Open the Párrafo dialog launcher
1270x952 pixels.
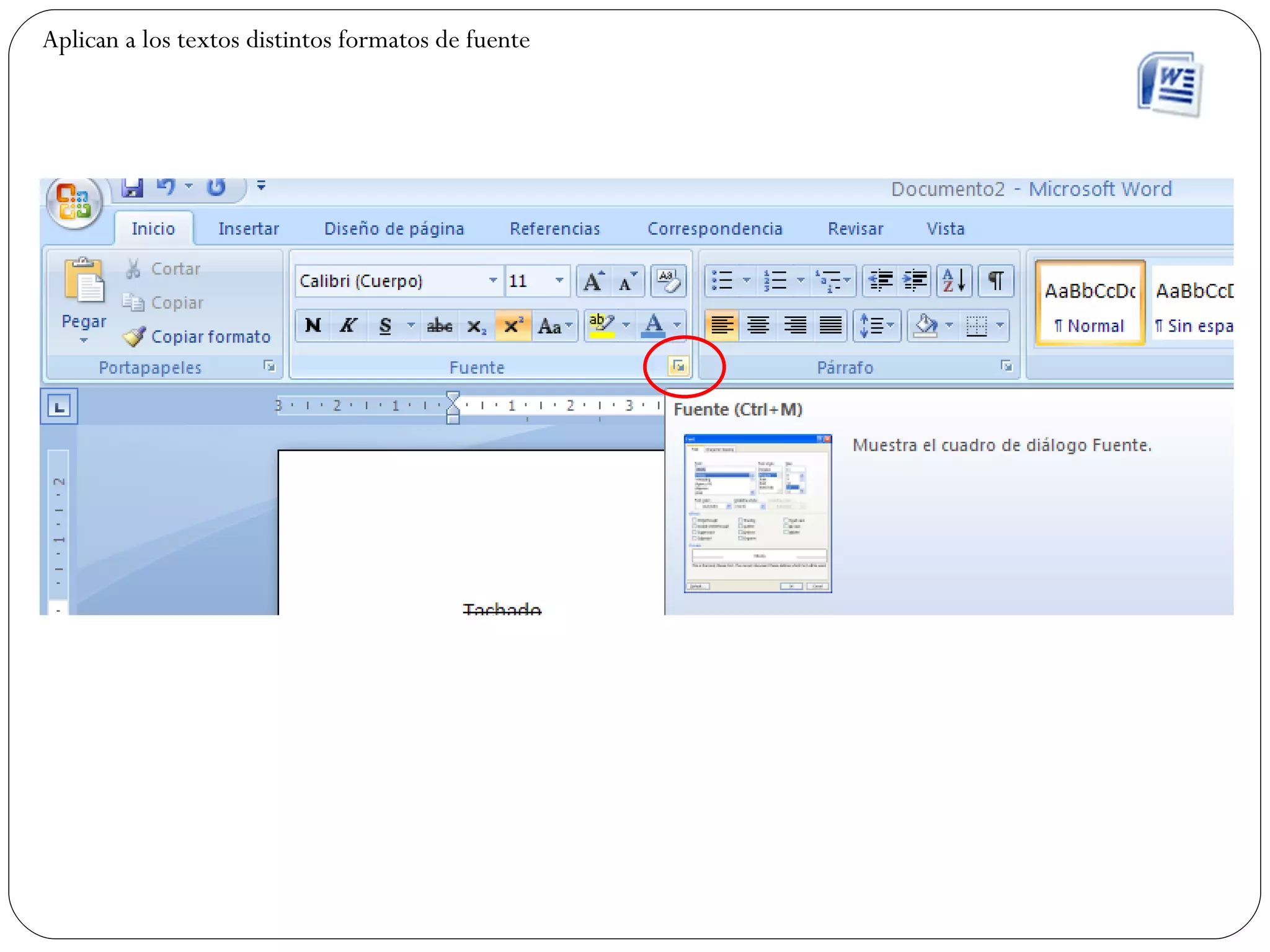[x=1006, y=366]
